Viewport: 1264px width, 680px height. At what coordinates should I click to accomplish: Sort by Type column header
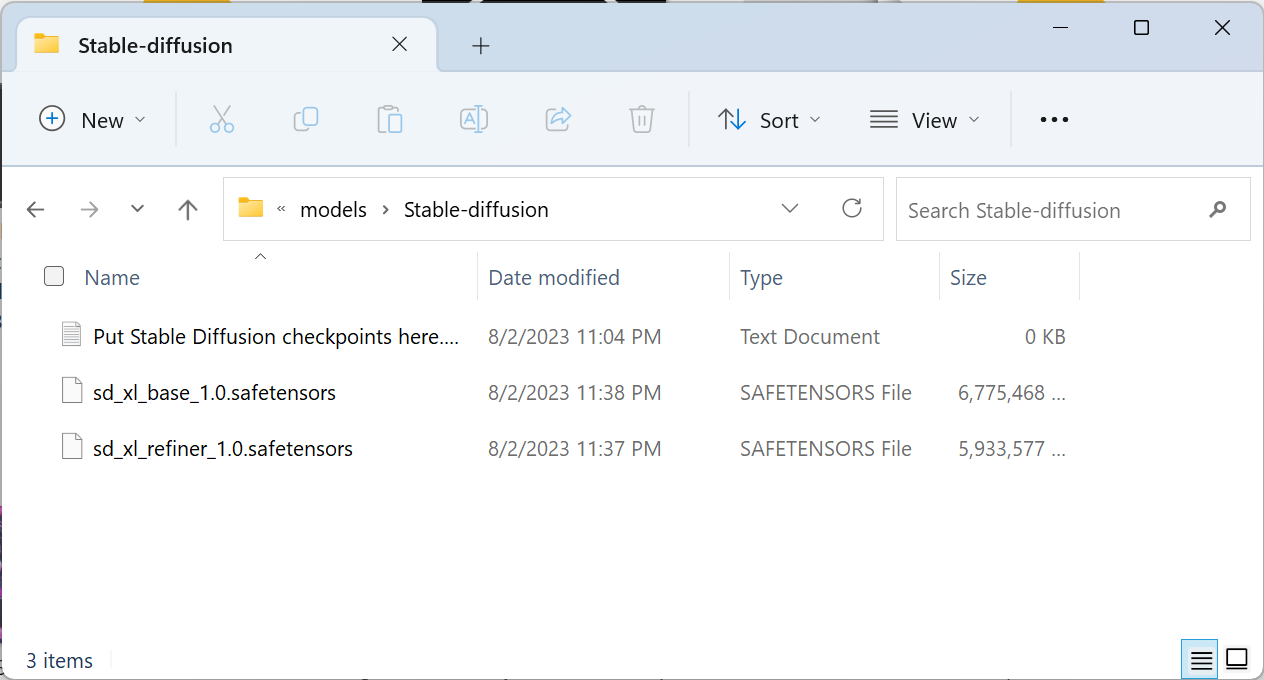point(761,278)
